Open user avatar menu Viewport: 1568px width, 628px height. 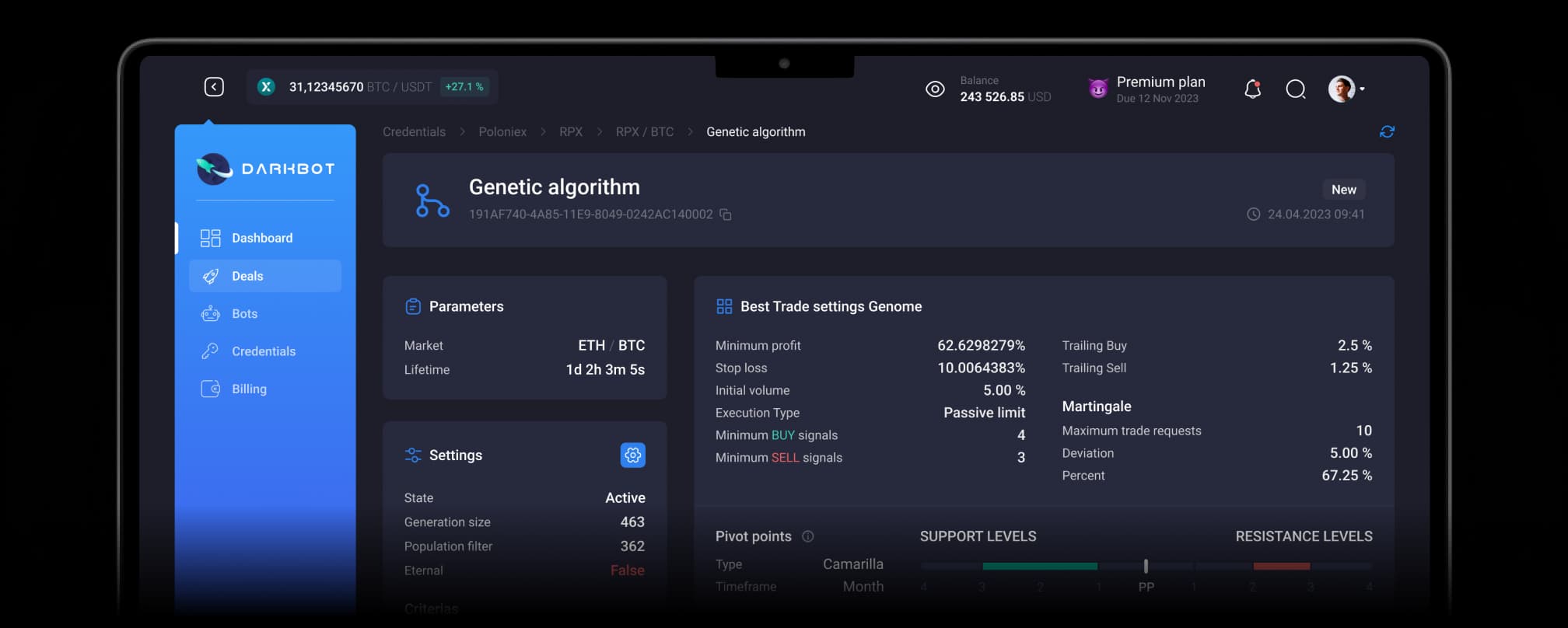pos(1342,89)
